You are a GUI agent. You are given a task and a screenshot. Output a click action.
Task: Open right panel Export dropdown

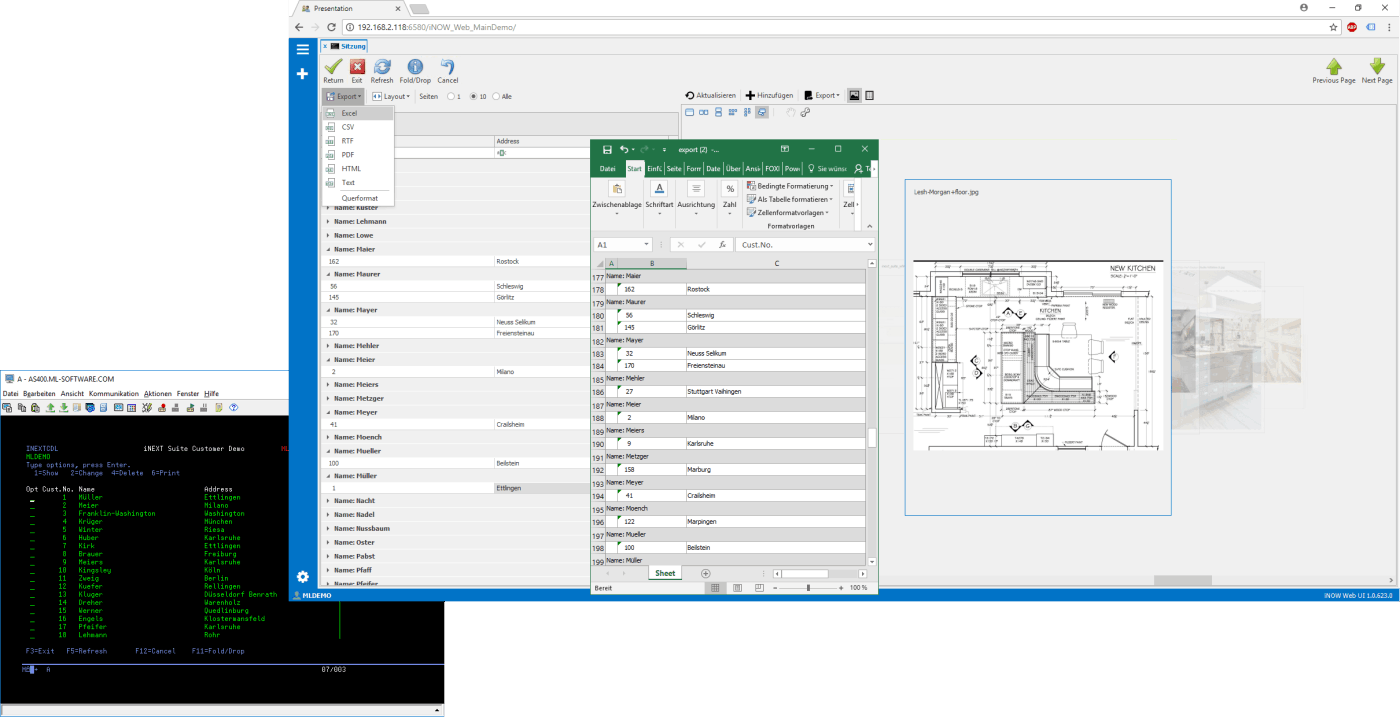point(823,95)
